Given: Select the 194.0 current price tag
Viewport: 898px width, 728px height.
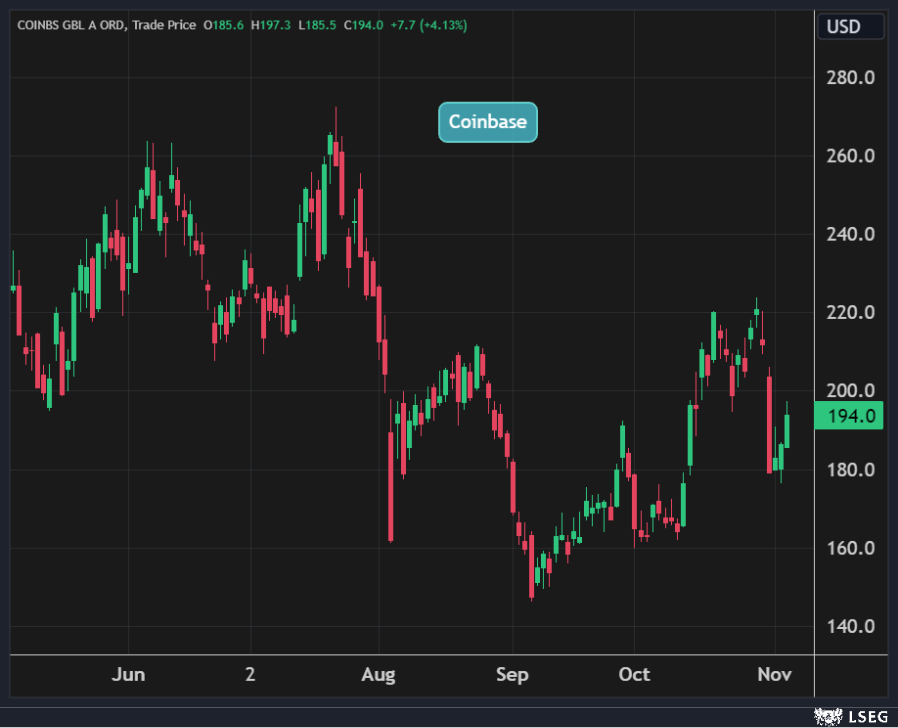Looking at the screenshot, I should tap(849, 416).
